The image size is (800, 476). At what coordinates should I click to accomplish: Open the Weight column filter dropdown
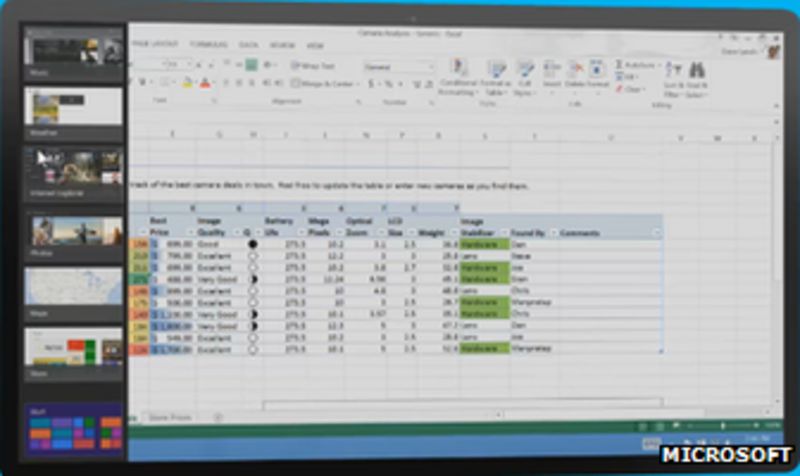[x=452, y=233]
